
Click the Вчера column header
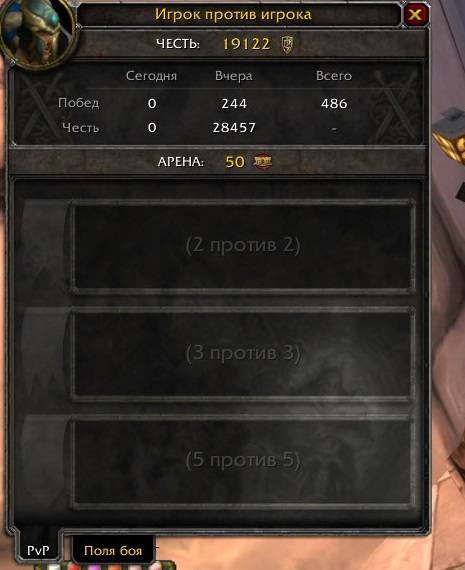233,76
